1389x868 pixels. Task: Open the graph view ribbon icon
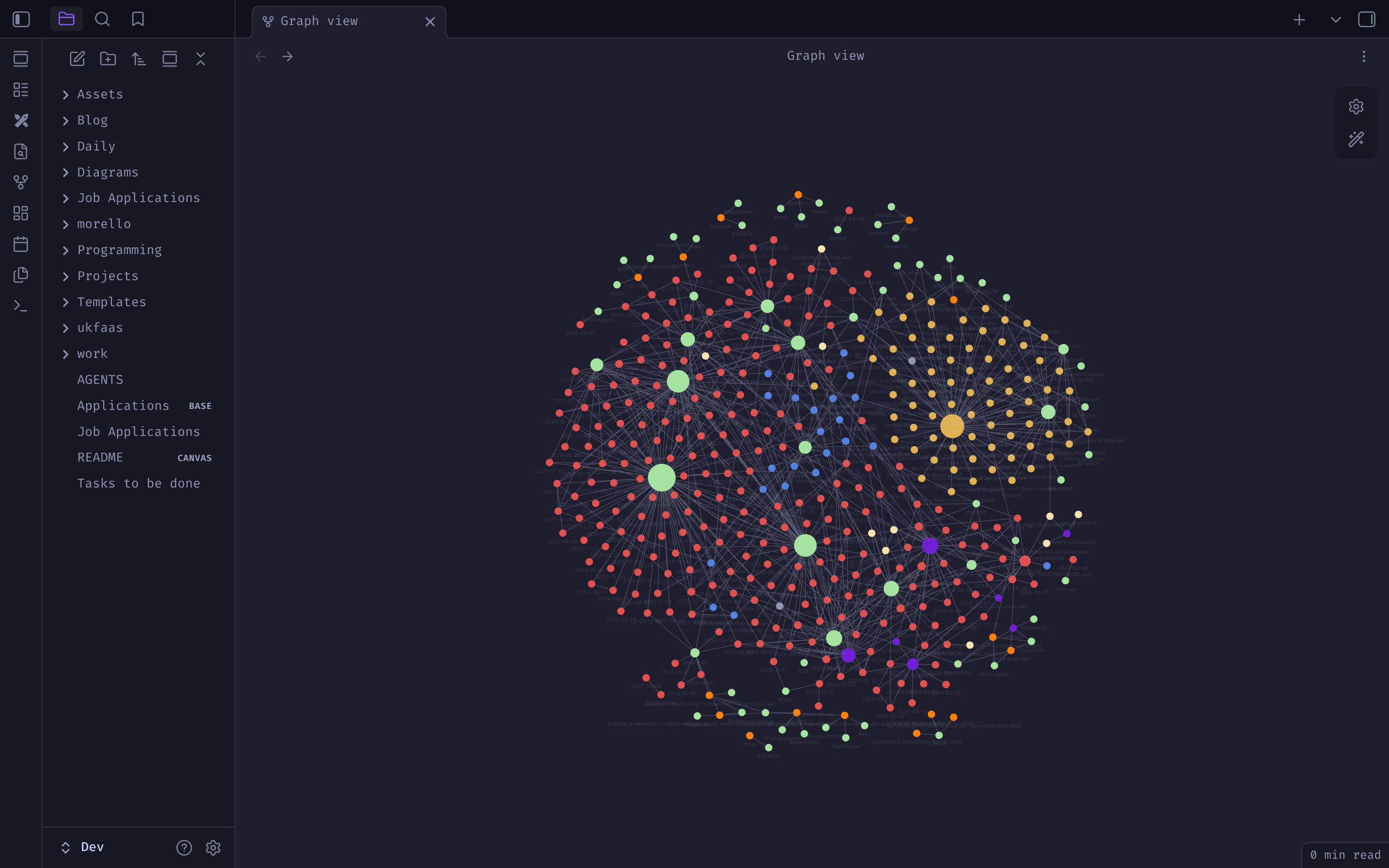pos(21,183)
